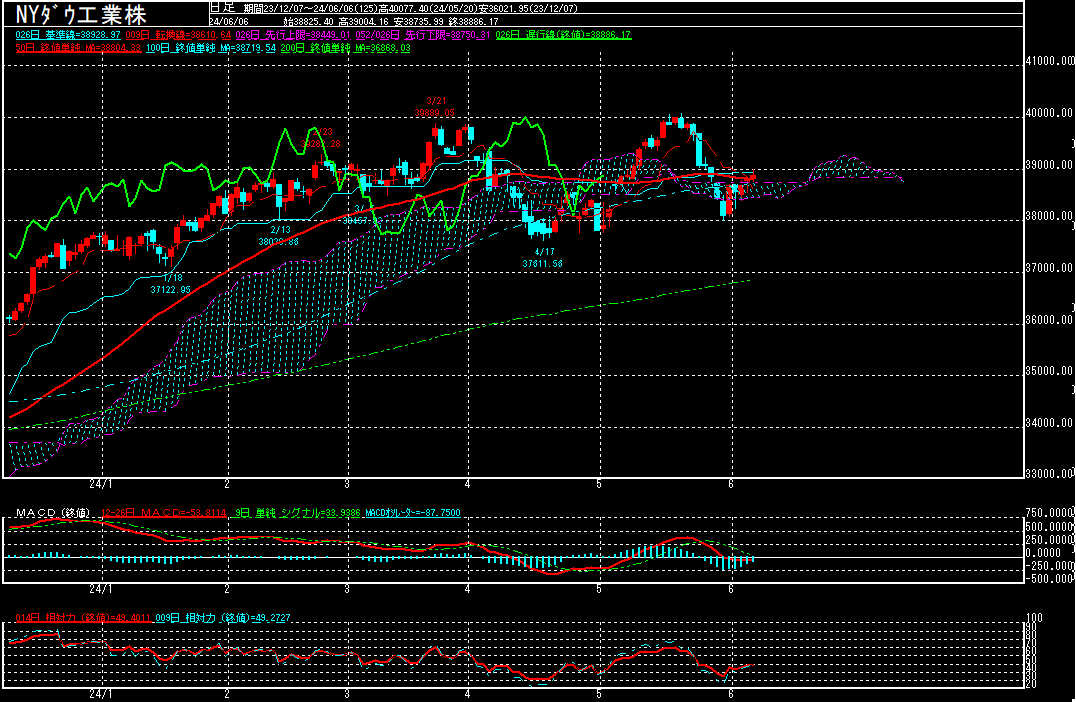The image size is (1076, 702).
Task: Click the 39889.05 peak price annotation
Action: point(434,113)
